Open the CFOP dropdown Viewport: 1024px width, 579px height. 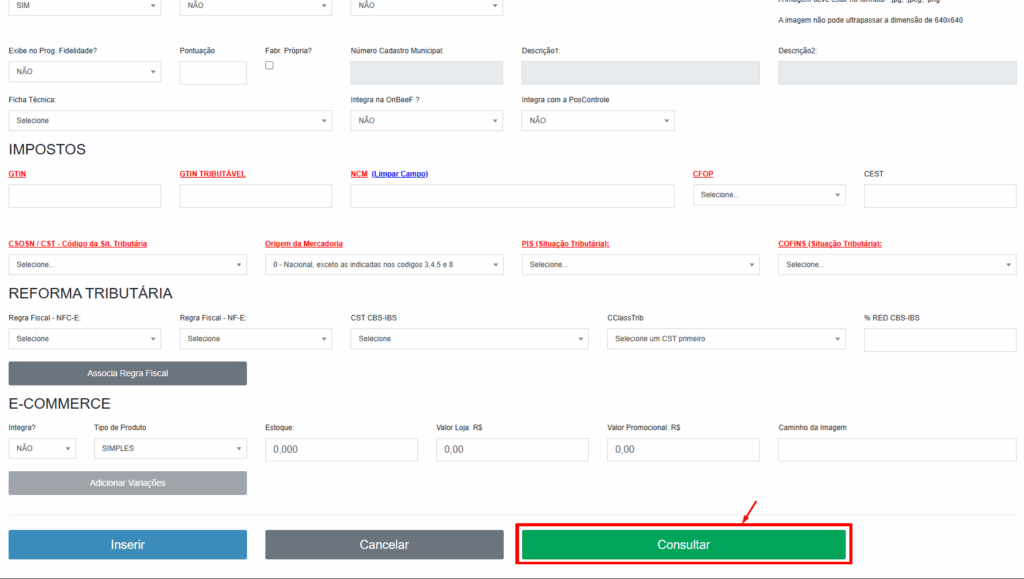coord(768,195)
